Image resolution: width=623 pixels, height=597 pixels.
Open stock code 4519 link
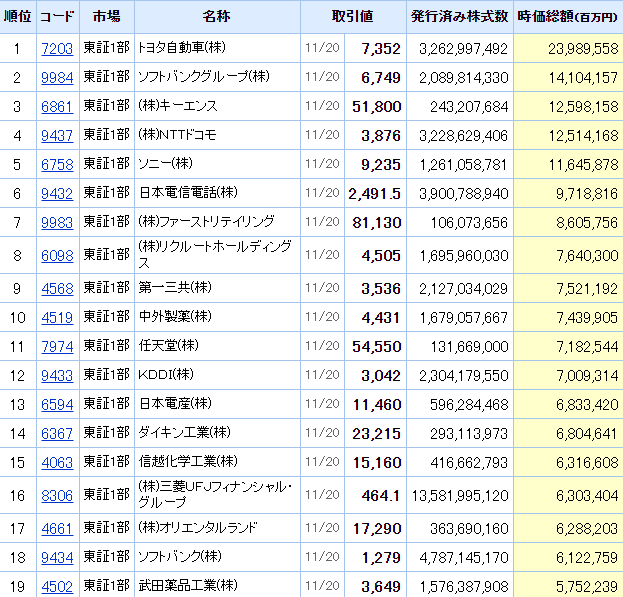[57, 317]
